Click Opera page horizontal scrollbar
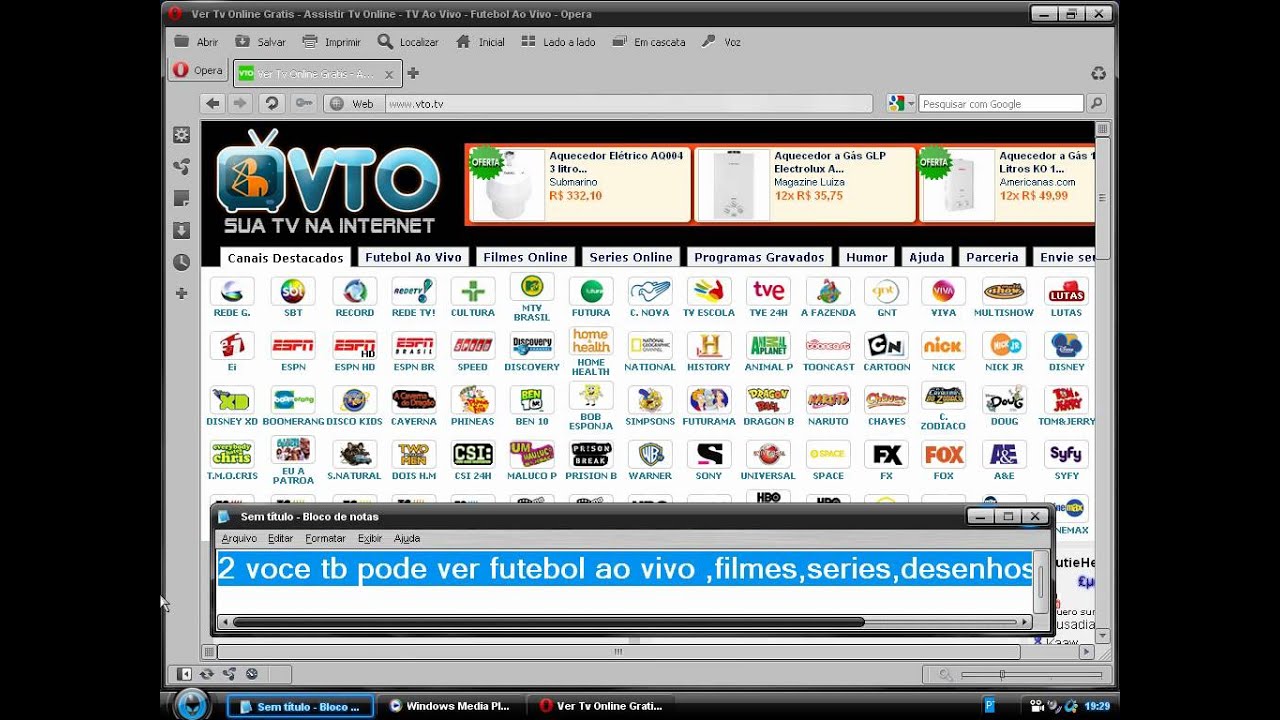This screenshot has width=1280, height=720. coord(618,652)
